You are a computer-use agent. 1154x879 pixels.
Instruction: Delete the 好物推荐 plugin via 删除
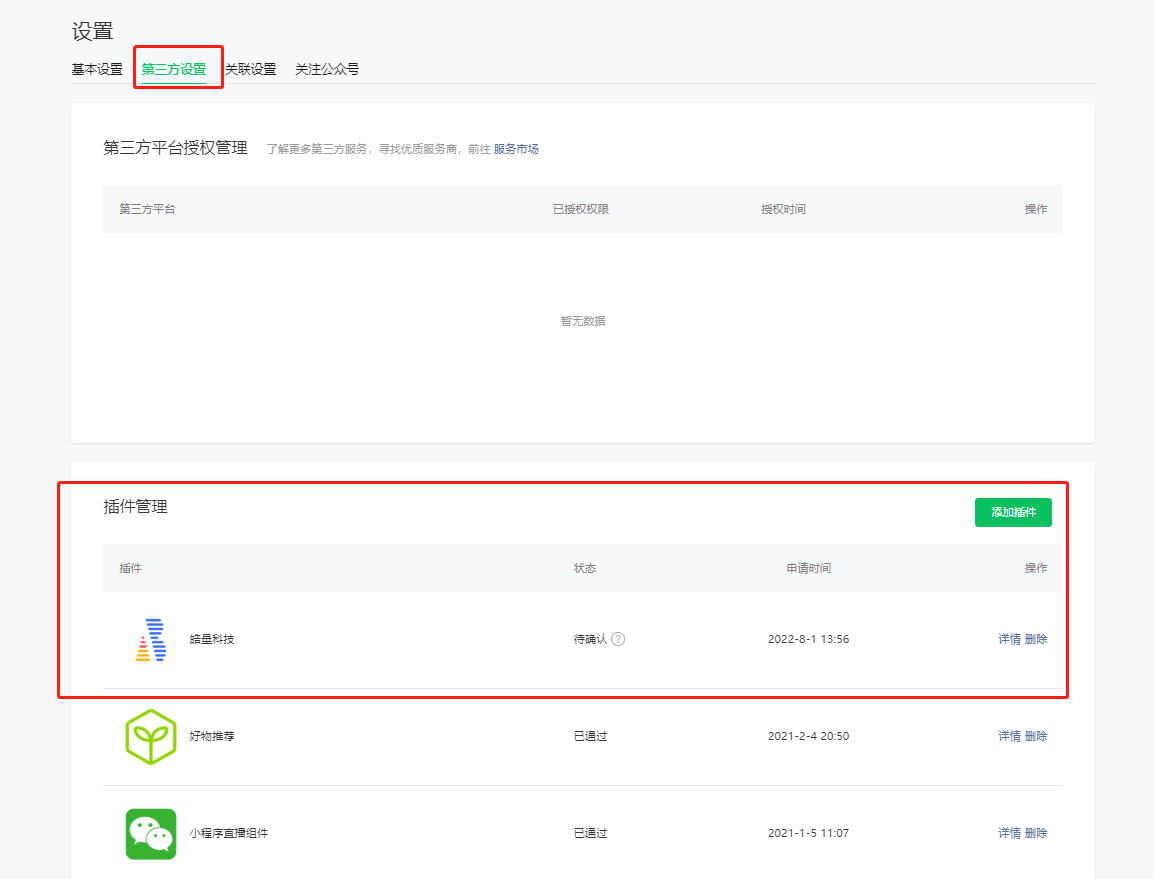point(1036,736)
